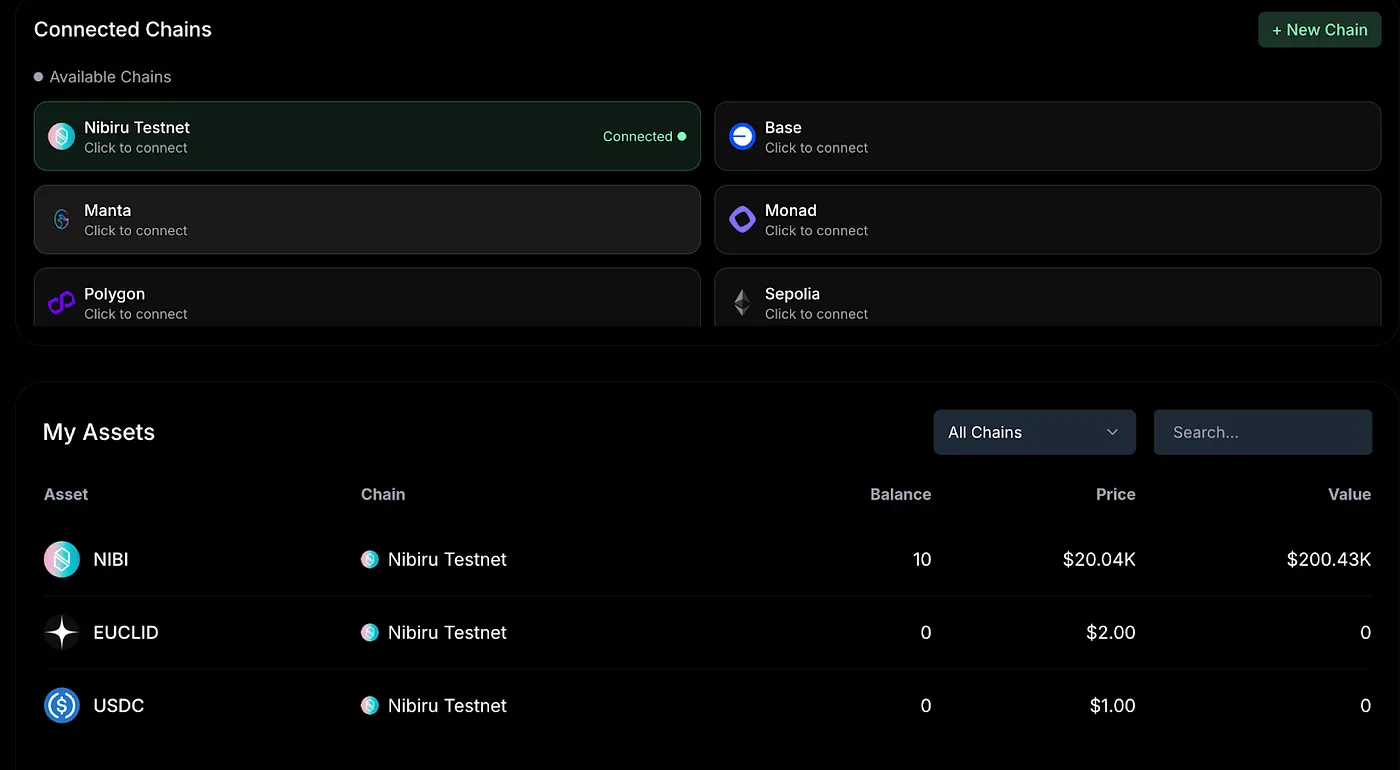Screen dimensions: 1400x770
Task: Connect to the Sepolia chain
Action: [1047, 298]
